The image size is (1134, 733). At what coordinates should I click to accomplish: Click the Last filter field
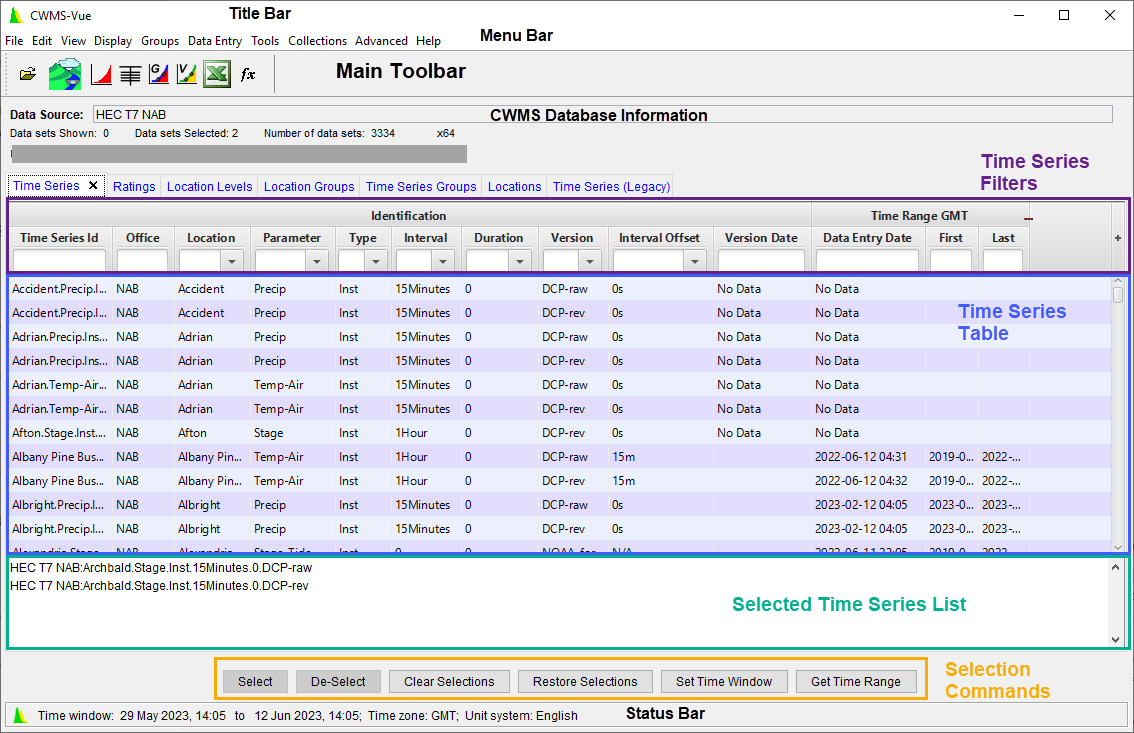tap(1002, 261)
